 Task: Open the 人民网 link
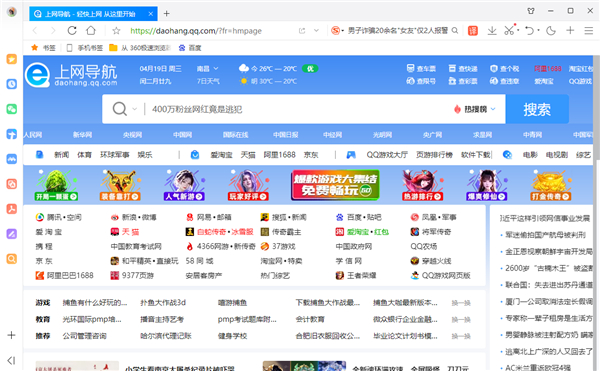click(33, 135)
